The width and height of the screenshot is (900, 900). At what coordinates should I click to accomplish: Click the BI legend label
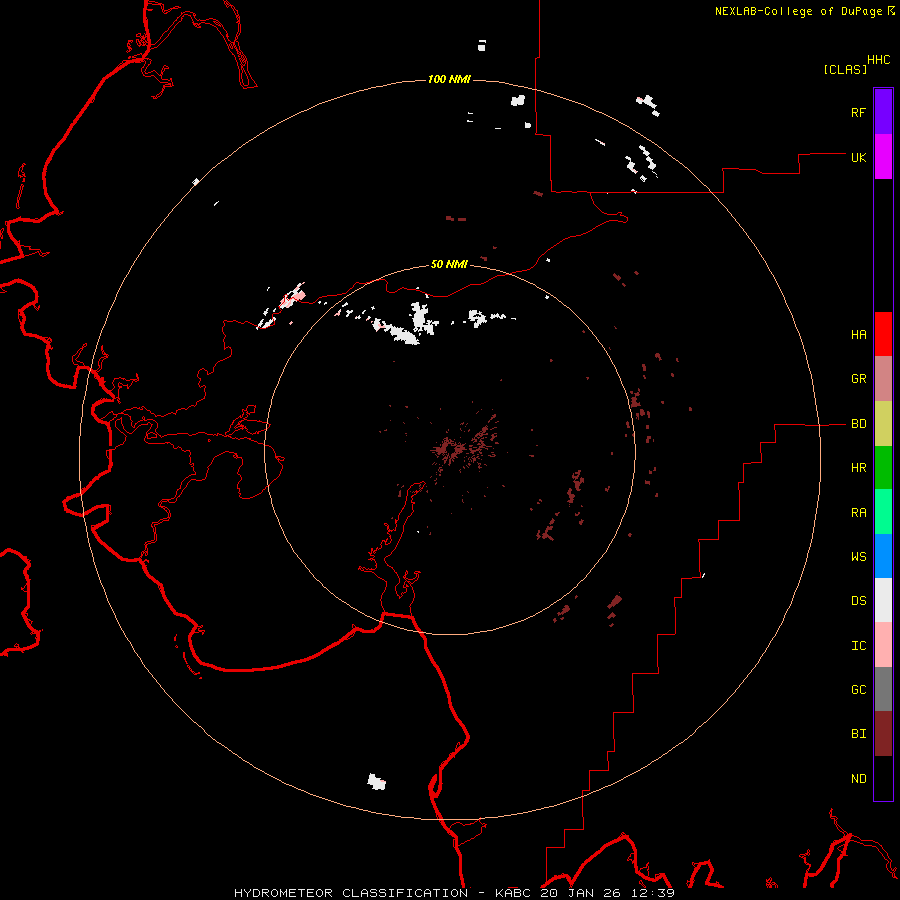coord(858,734)
